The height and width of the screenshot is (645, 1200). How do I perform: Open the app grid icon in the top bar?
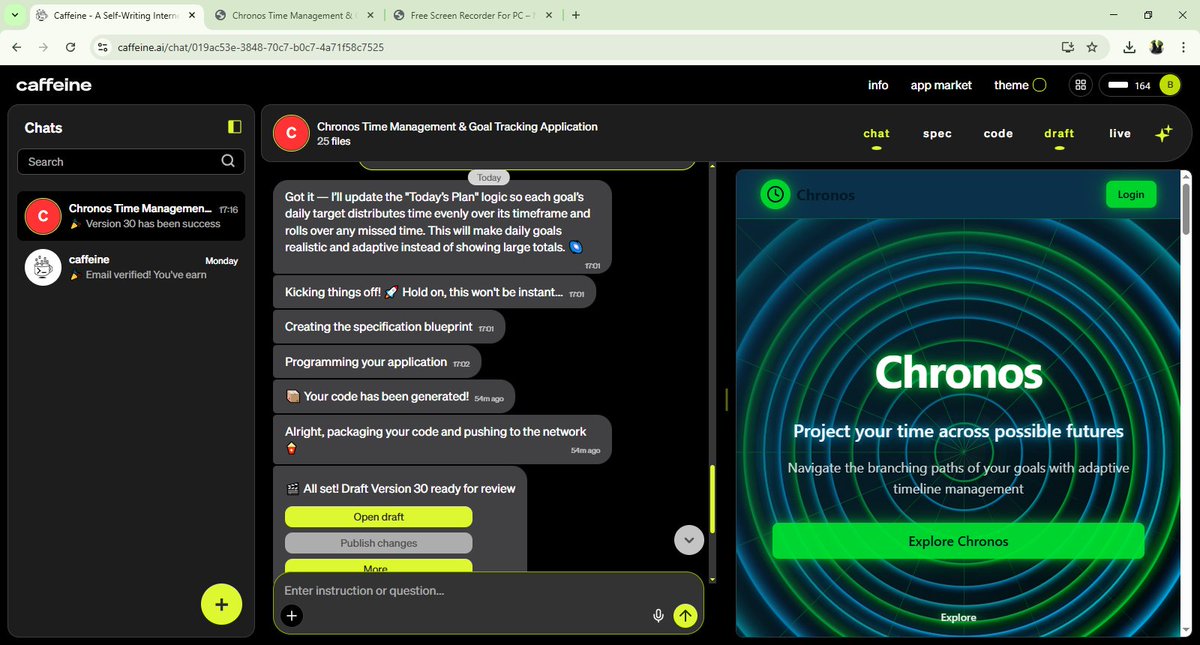click(x=1080, y=85)
